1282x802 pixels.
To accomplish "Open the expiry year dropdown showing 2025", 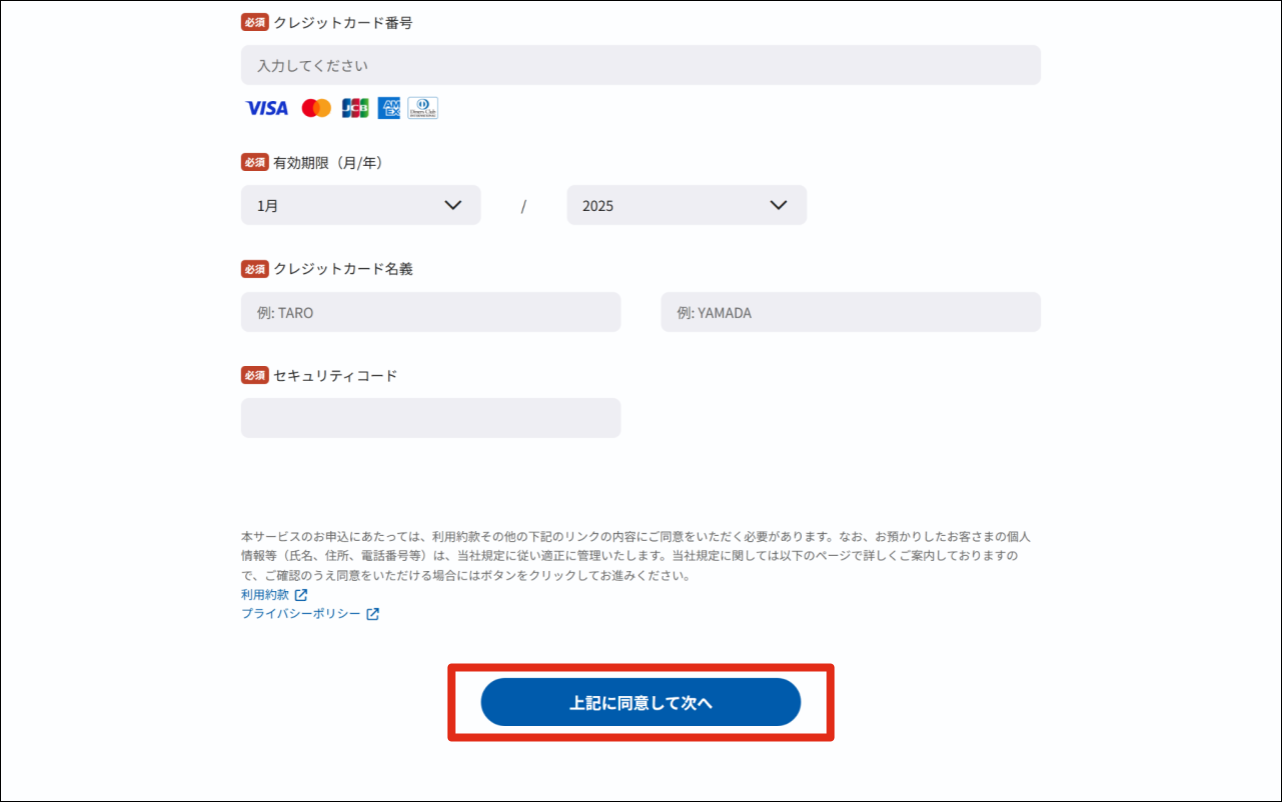I will [686, 205].
